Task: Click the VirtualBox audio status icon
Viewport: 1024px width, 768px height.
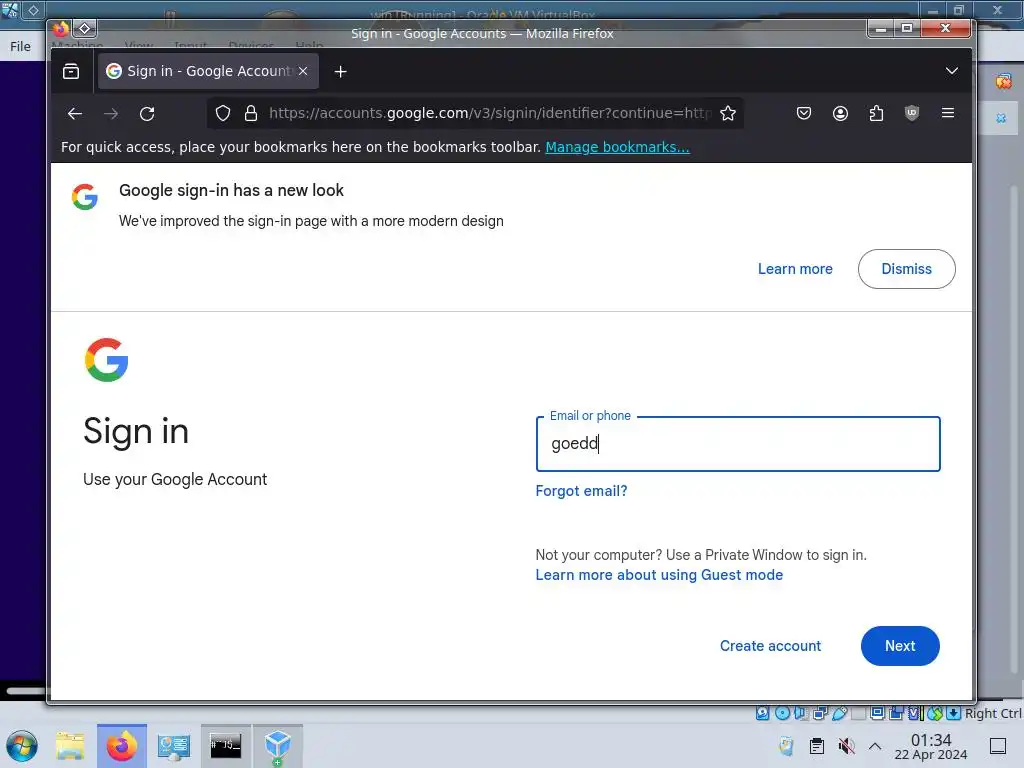Action: tap(801, 713)
